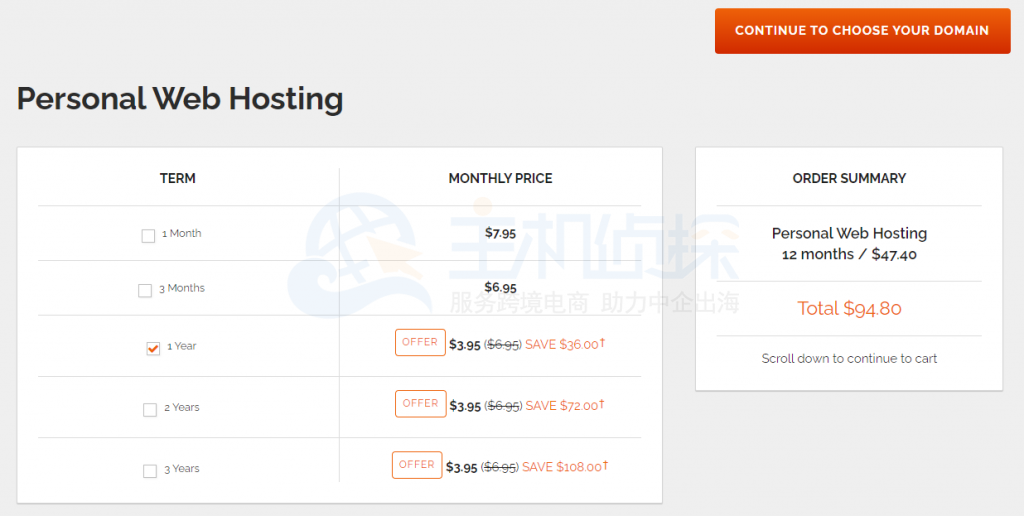Click SAVE $36.00 text
This screenshot has height=516, width=1024.
click(565, 344)
